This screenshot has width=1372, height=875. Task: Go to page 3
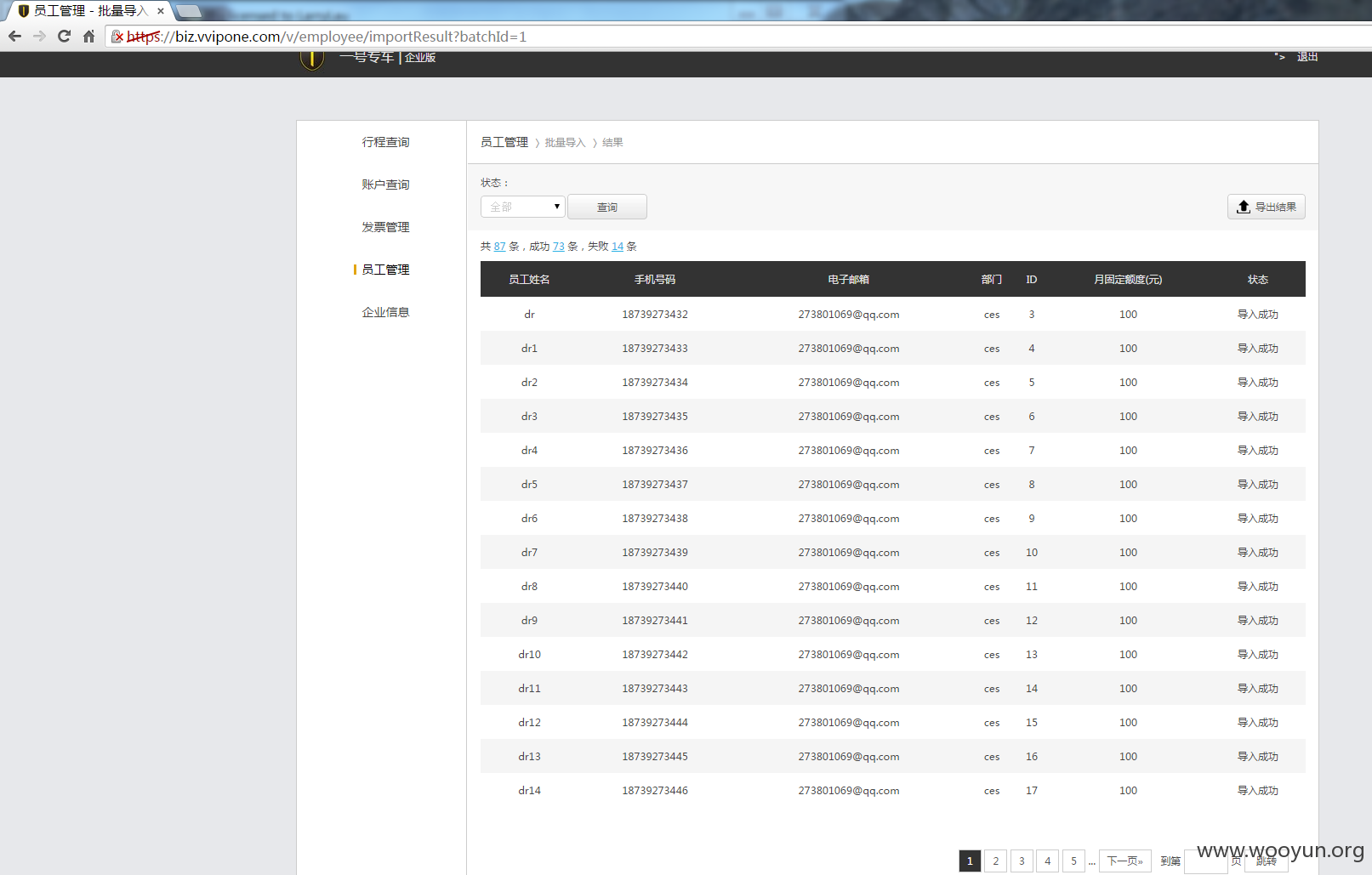1022,861
